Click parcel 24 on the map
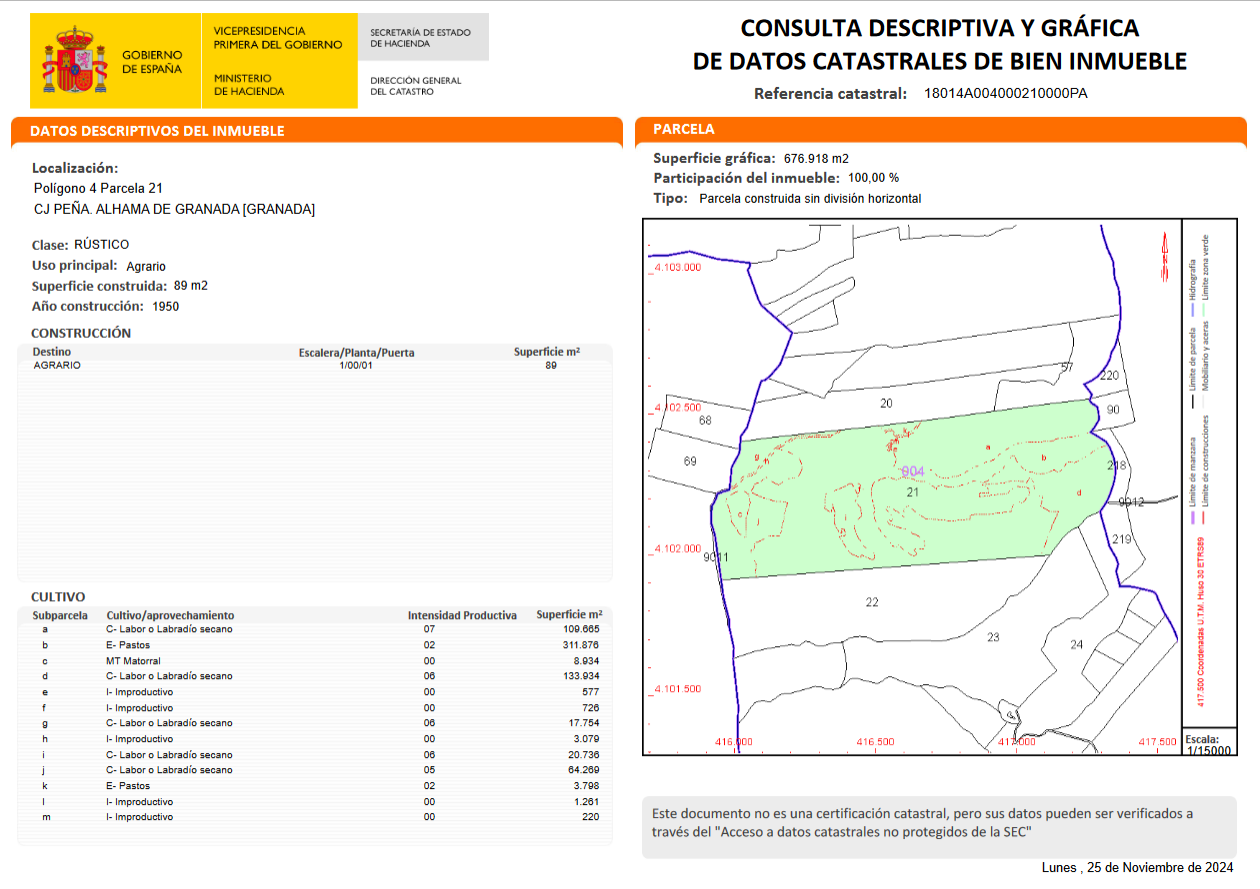This screenshot has width=1260, height=889. click(x=1076, y=645)
